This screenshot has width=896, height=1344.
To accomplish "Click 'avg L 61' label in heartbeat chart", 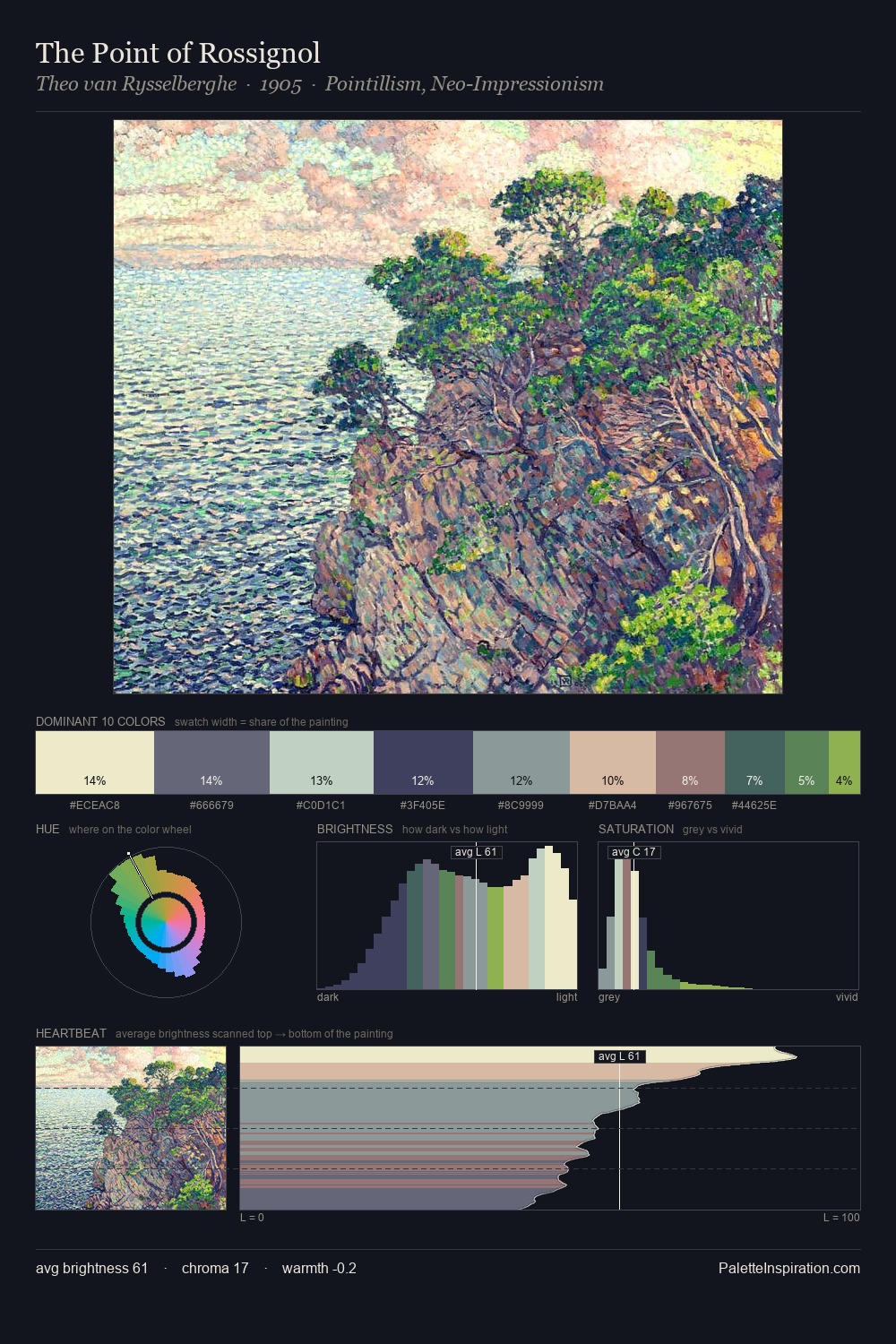I will coord(619,1056).
